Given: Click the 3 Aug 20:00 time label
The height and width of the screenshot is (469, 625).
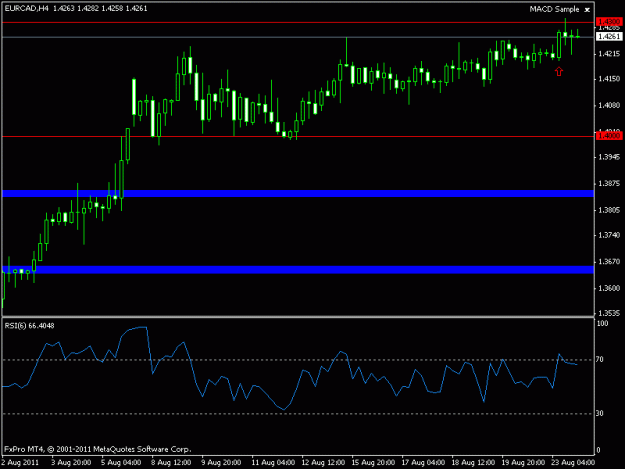Looking at the screenshot, I should pos(71,462).
